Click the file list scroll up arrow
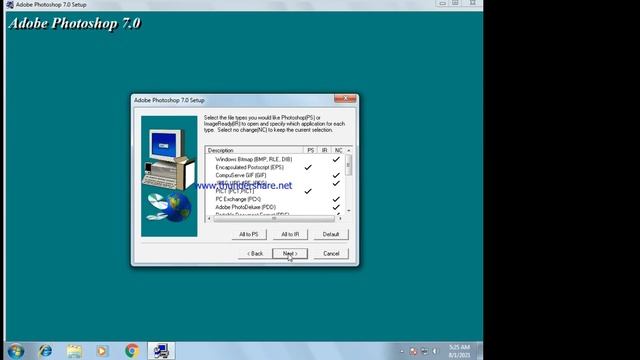The image size is (640, 360). [x=349, y=151]
